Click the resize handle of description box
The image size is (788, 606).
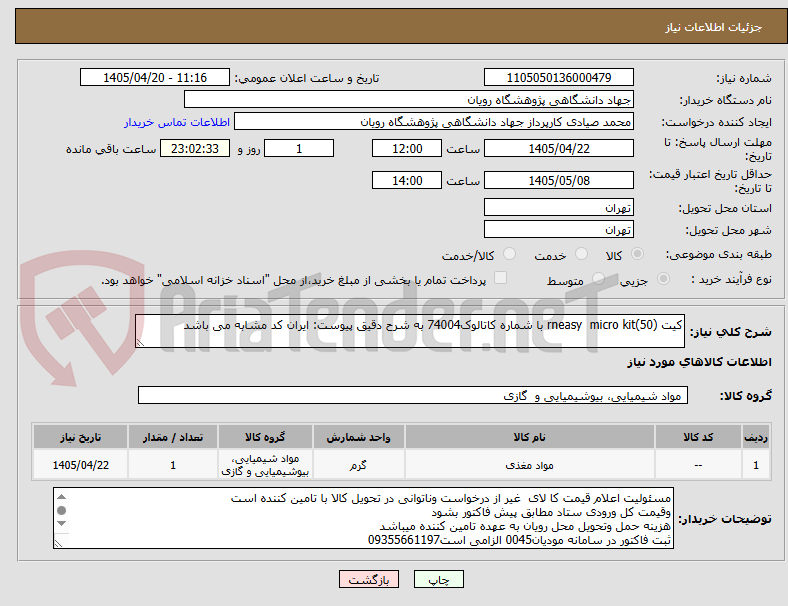140,343
